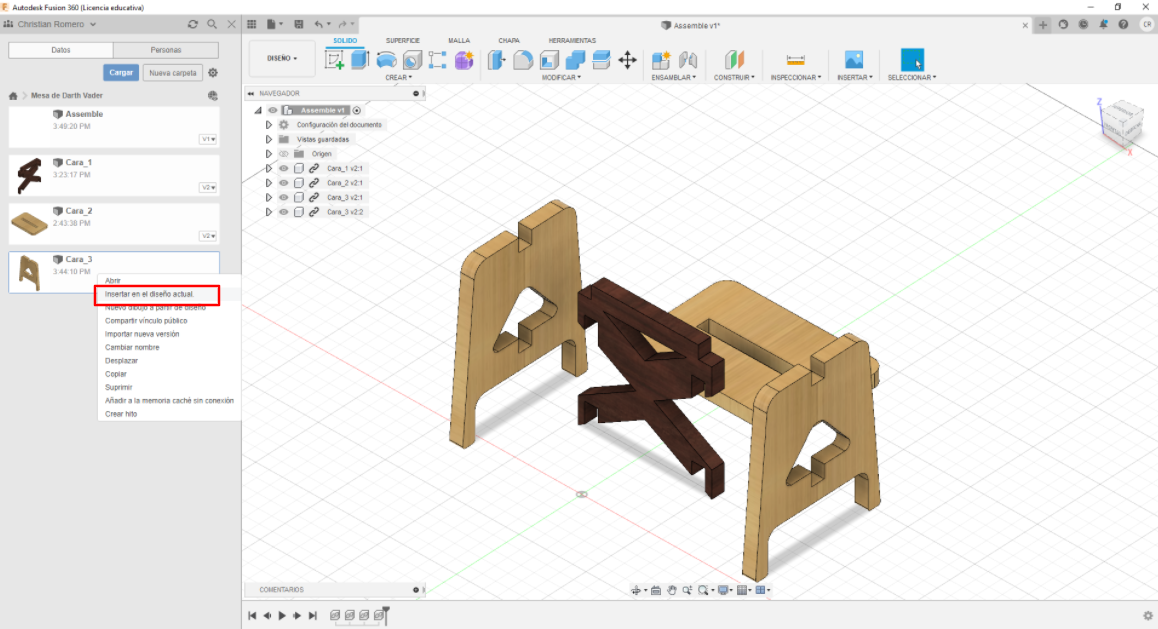
Task: Click the New Component icon
Action: (661, 60)
